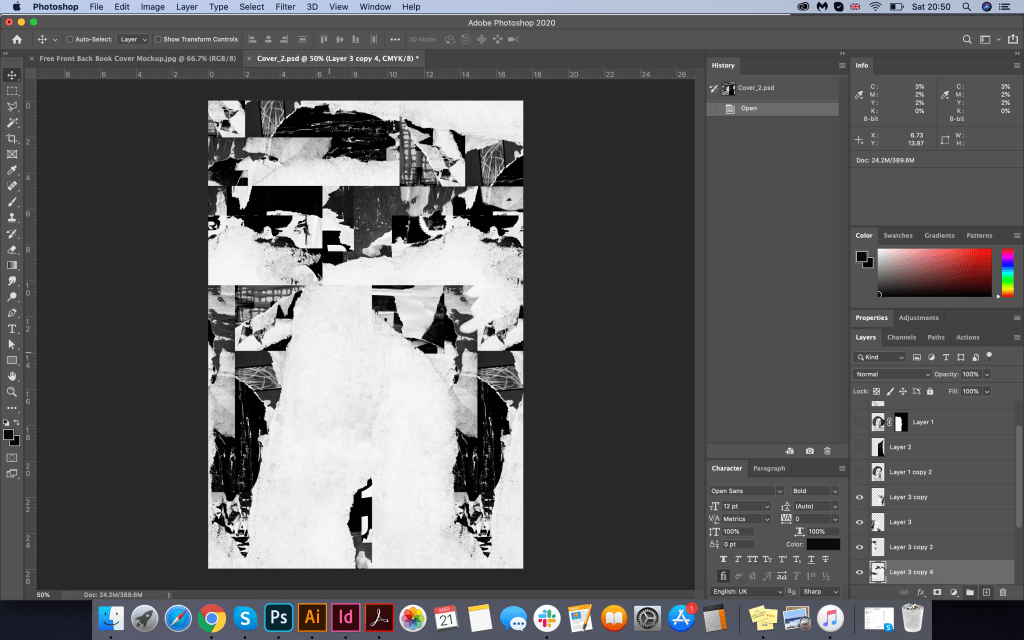Open Illustrator from the Dock
This screenshot has width=1024, height=640.
tap(313, 617)
